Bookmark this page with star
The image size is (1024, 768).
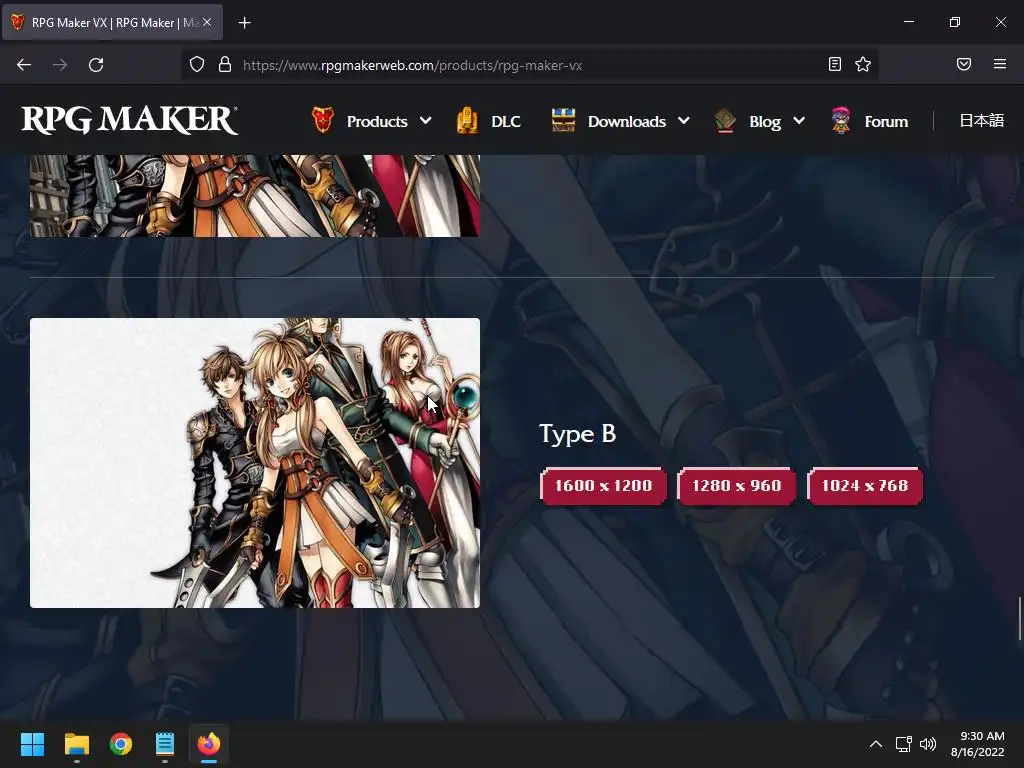pyautogui.click(x=863, y=65)
